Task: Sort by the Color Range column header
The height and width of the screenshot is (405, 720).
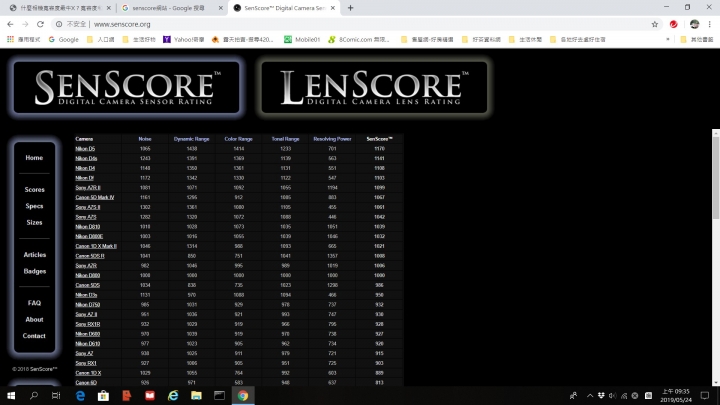Action: [x=238, y=139]
